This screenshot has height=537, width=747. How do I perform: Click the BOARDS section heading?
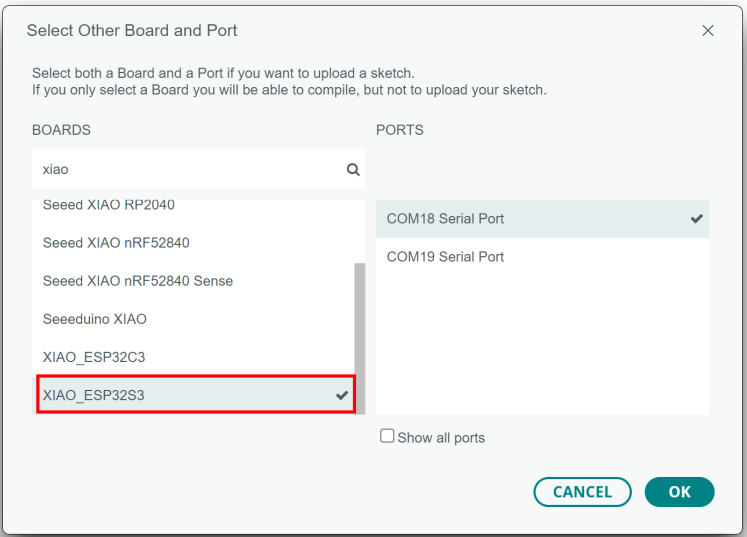click(61, 130)
